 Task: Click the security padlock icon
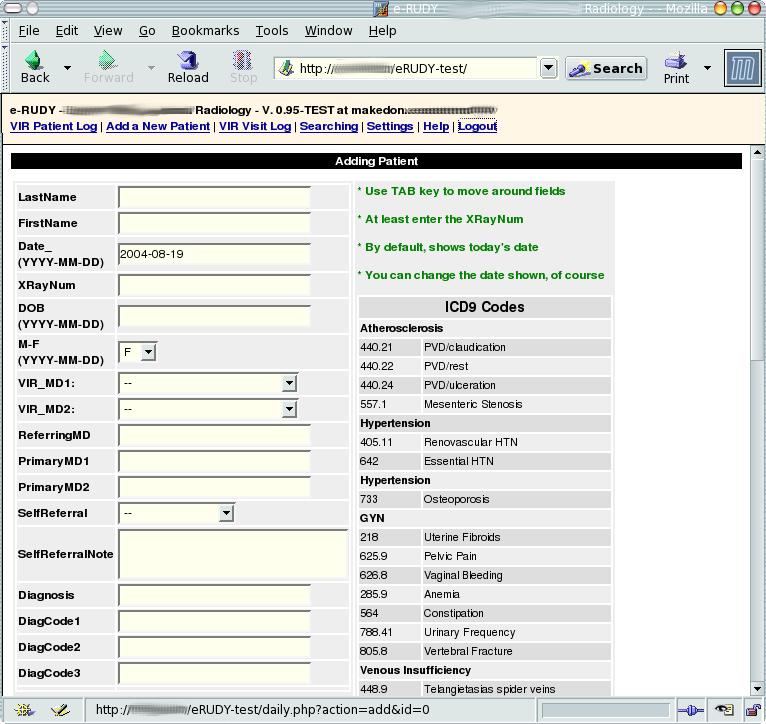click(x=753, y=710)
